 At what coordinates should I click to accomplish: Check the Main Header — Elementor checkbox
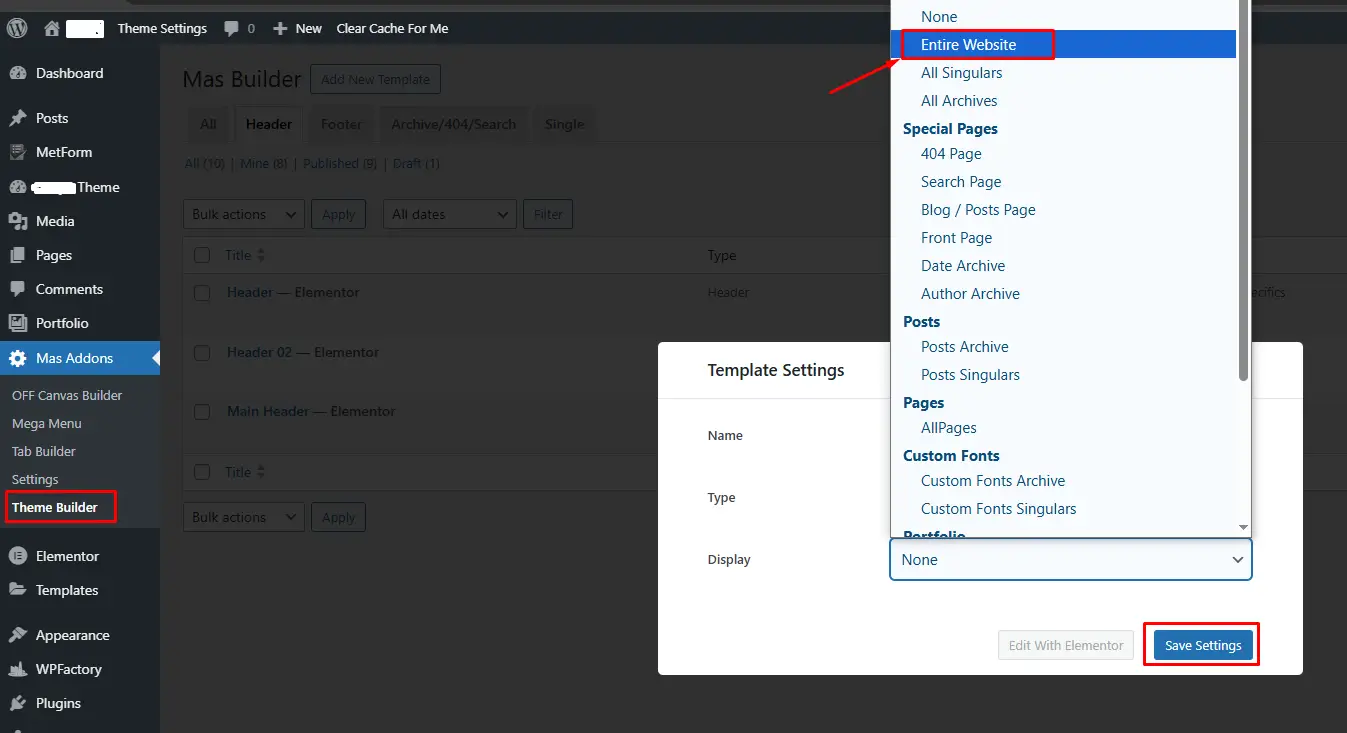click(x=202, y=412)
